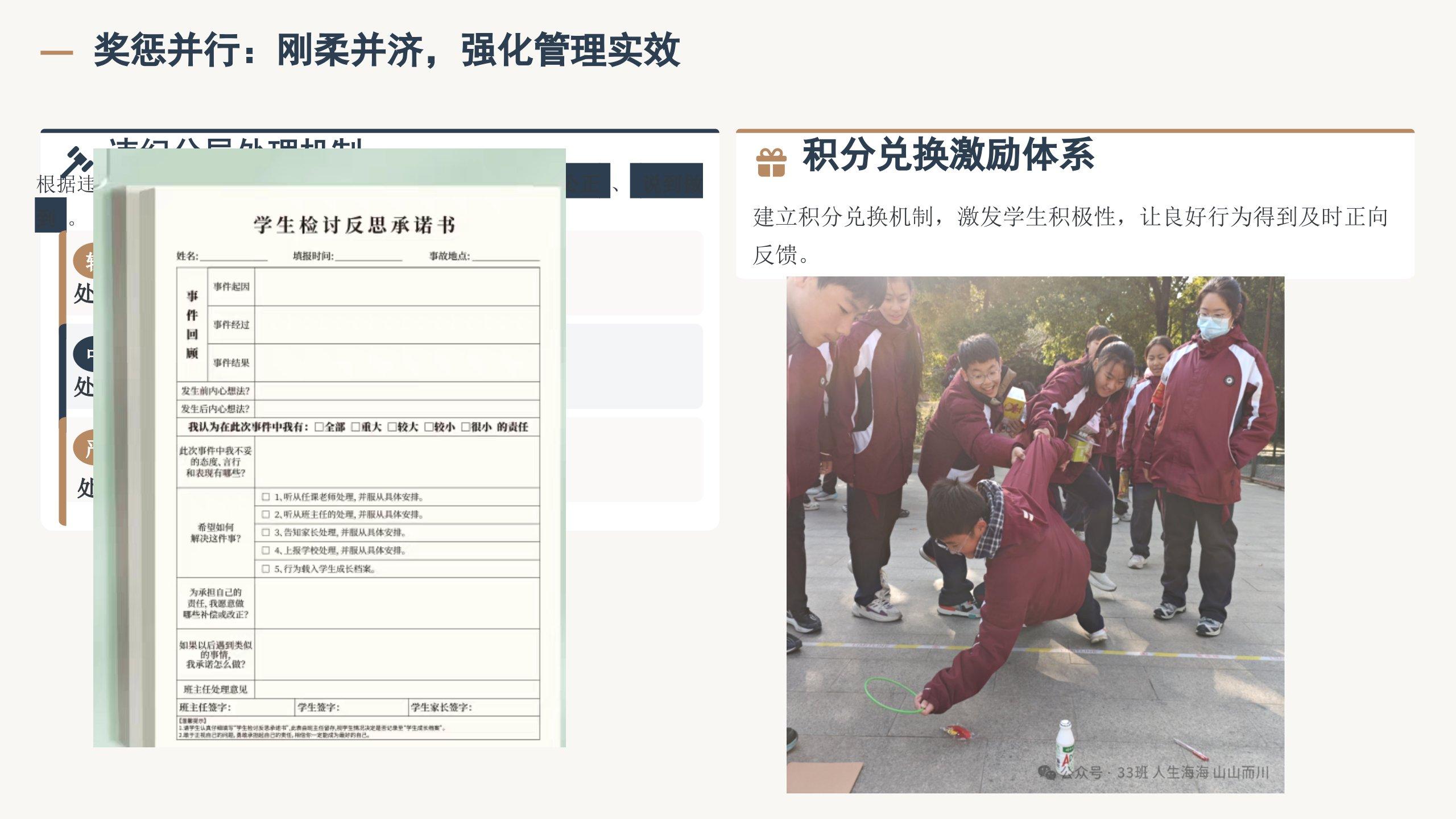Viewport: 1456px width, 819px height.
Task: Select heading 积分兑换激励体系
Action: tap(948, 155)
